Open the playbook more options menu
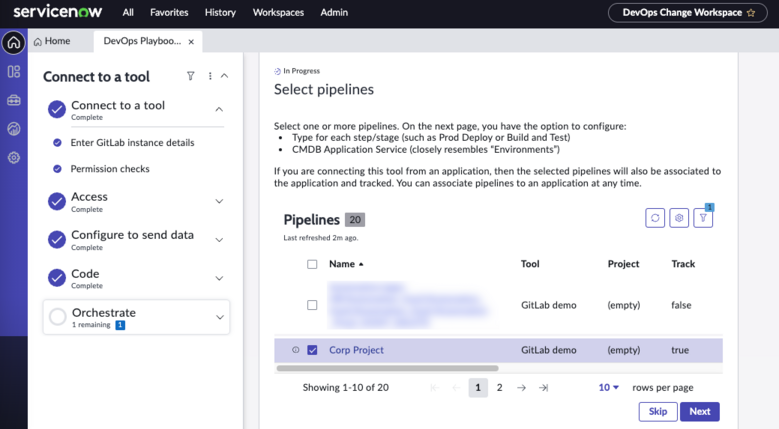Image resolution: width=779 pixels, height=429 pixels. [x=210, y=76]
